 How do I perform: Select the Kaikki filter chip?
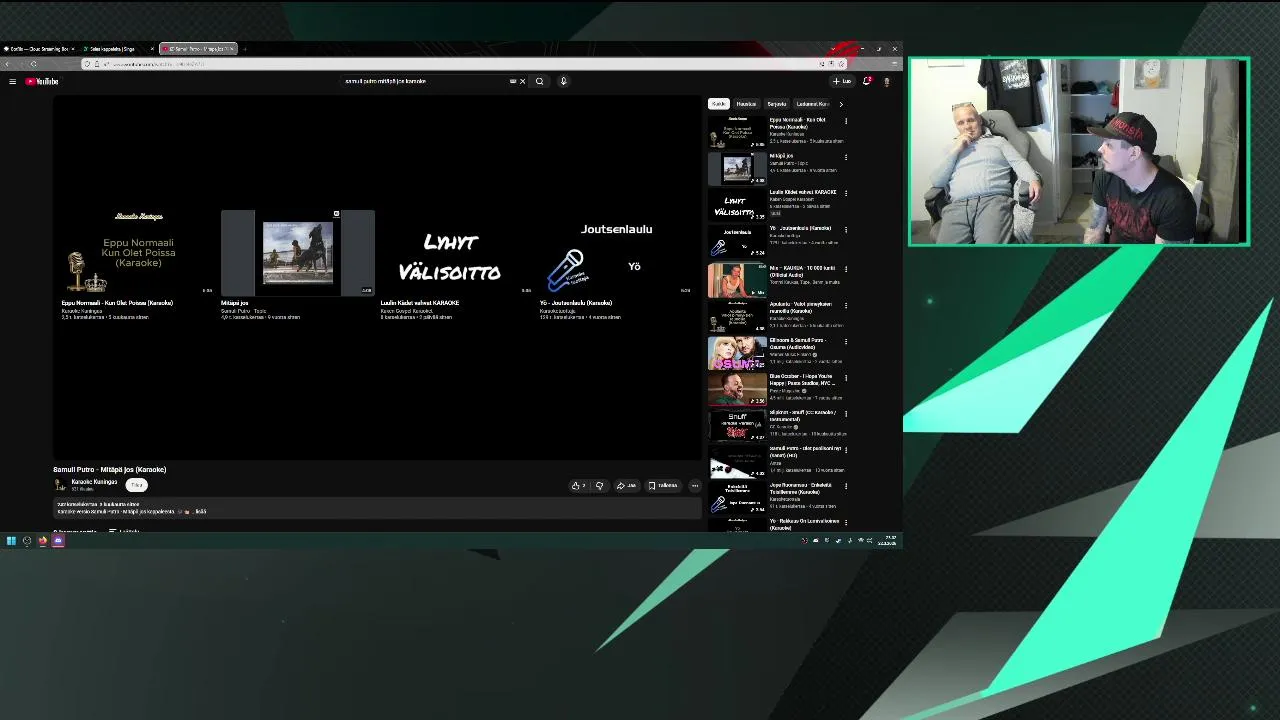click(718, 104)
